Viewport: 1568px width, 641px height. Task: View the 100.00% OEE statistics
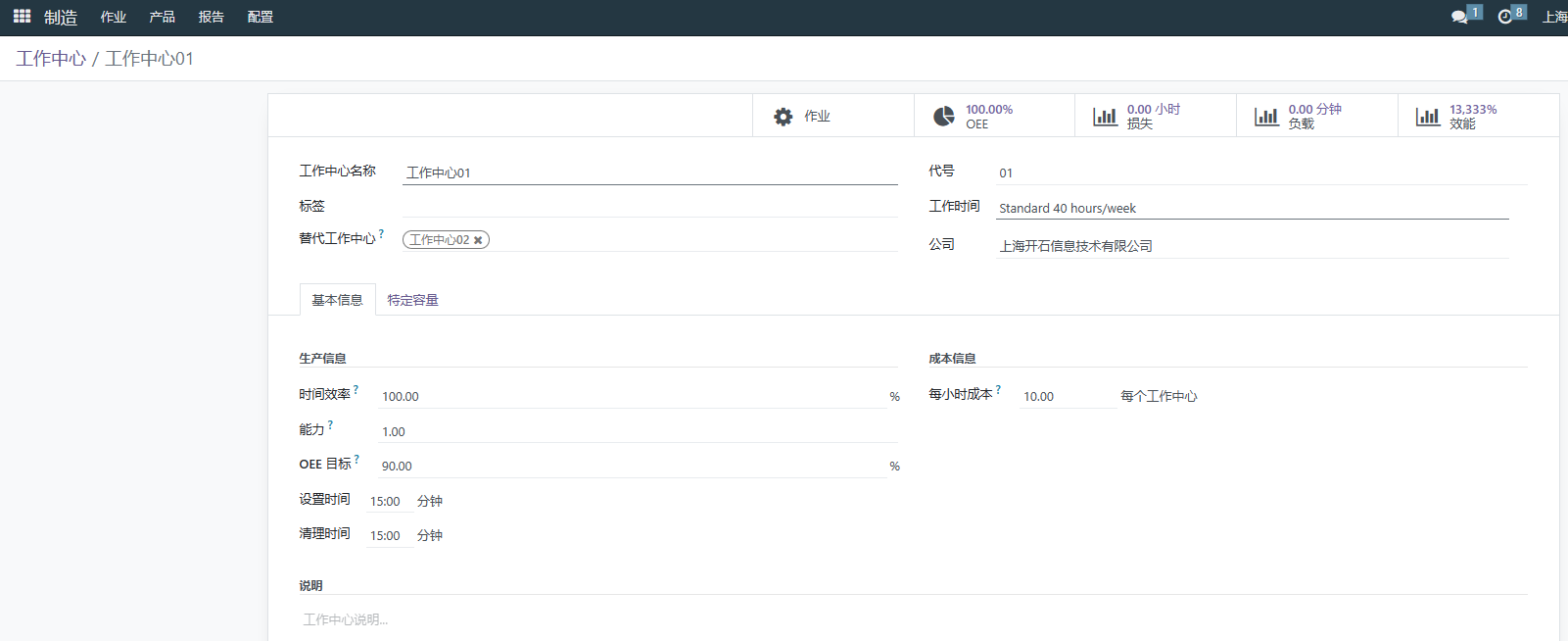(x=994, y=116)
